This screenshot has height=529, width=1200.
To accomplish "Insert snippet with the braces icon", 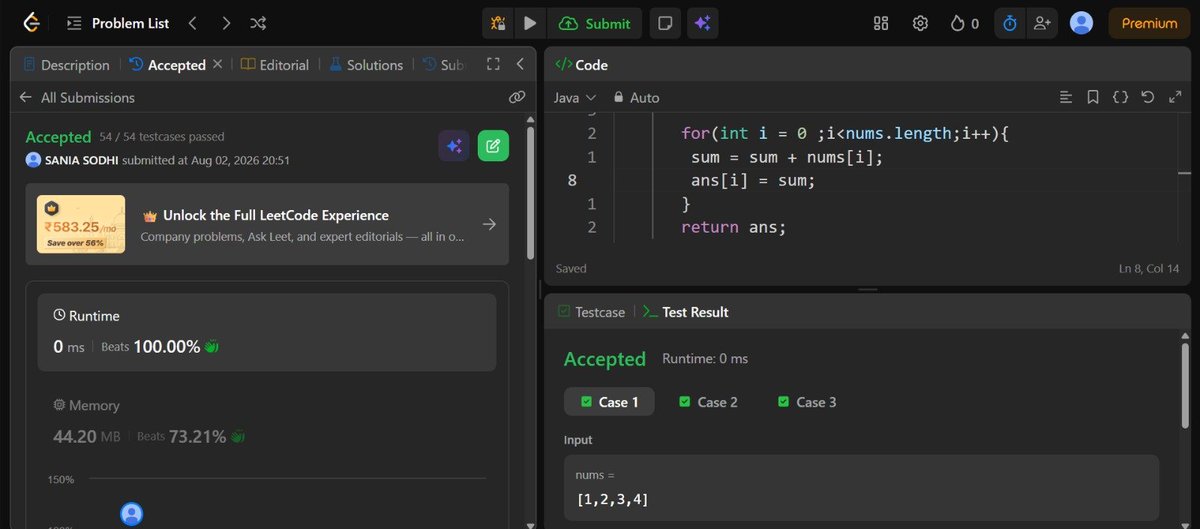I will click(x=1120, y=97).
